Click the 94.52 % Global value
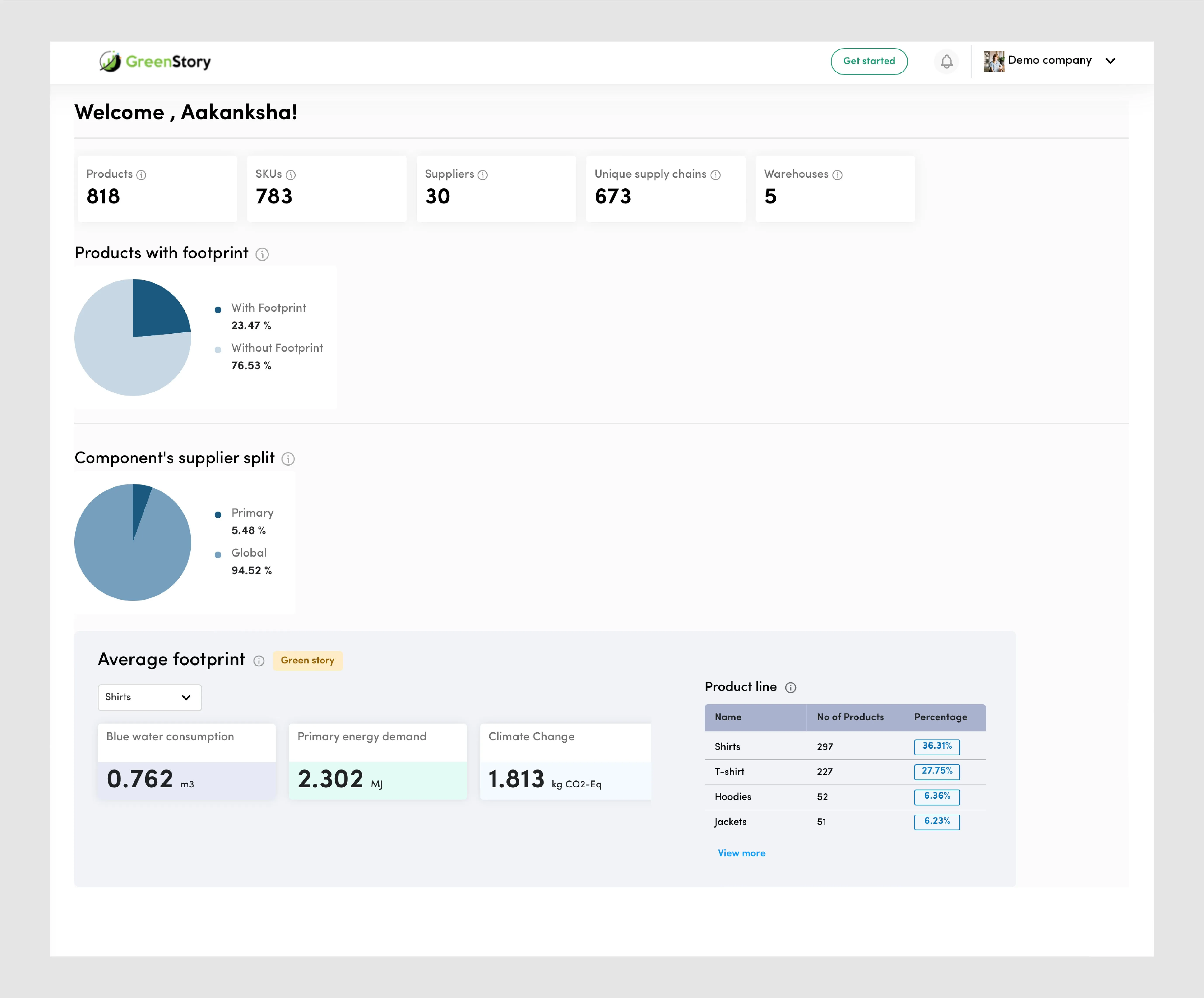Screen dimensions: 1204x998 click(x=252, y=571)
